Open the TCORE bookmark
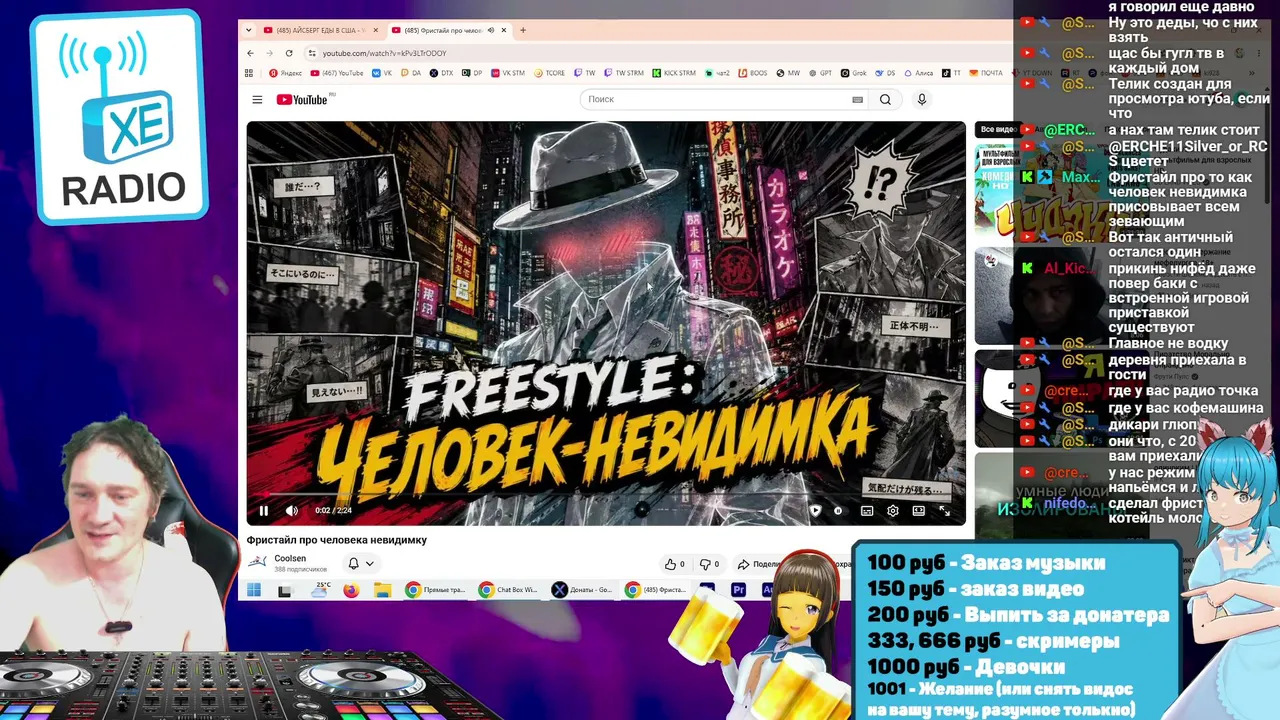 [550, 73]
